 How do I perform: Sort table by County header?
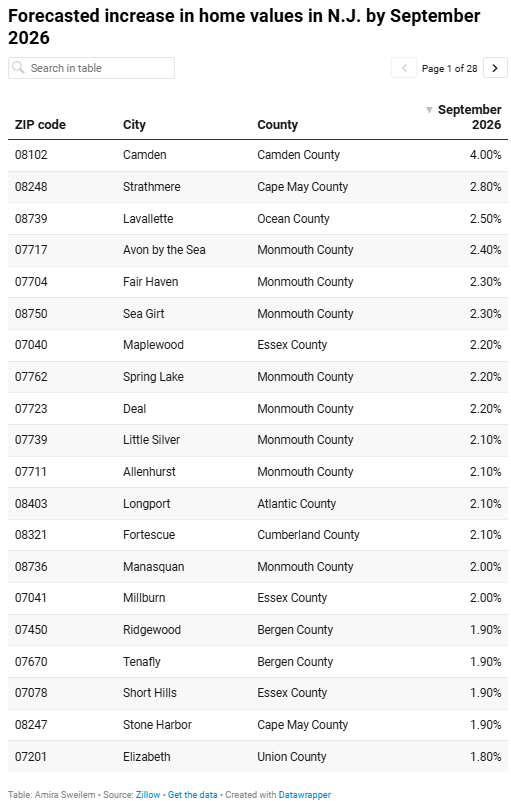[x=277, y=125]
